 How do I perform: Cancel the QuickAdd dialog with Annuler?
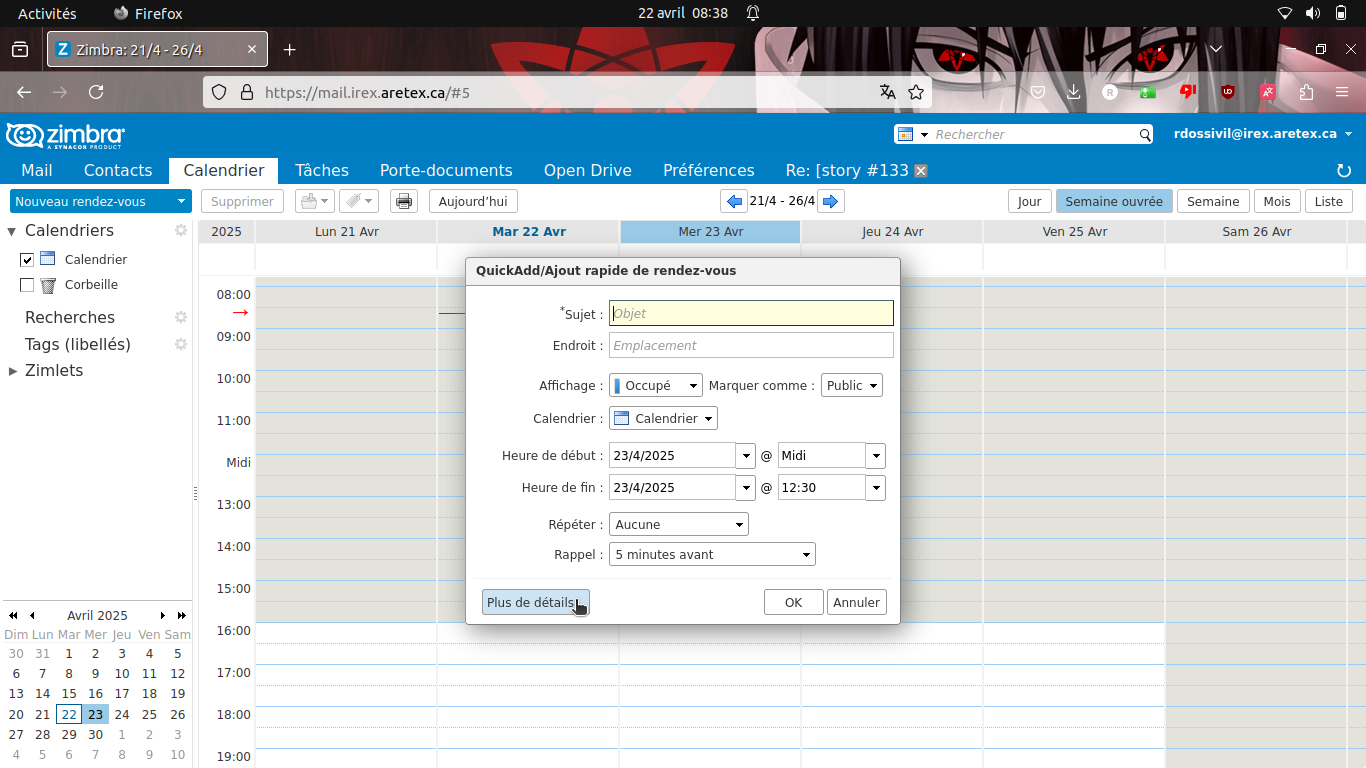point(857,602)
